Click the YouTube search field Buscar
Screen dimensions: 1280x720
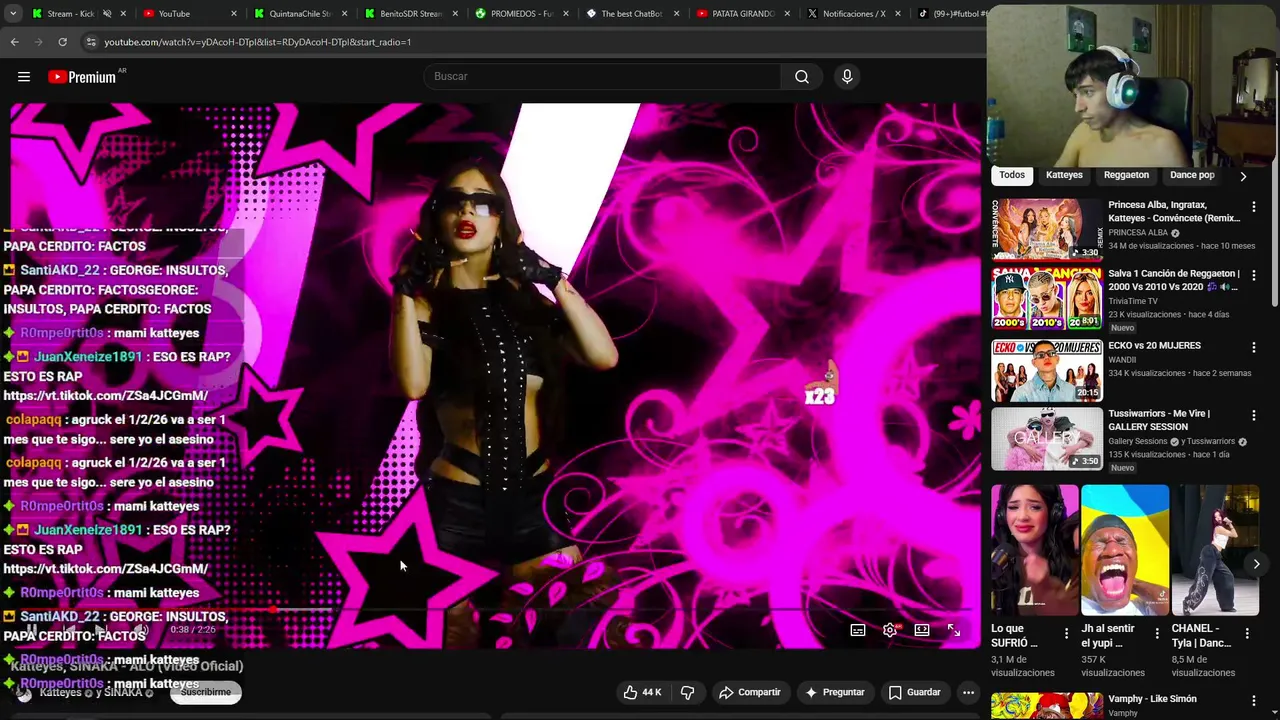[602, 77]
